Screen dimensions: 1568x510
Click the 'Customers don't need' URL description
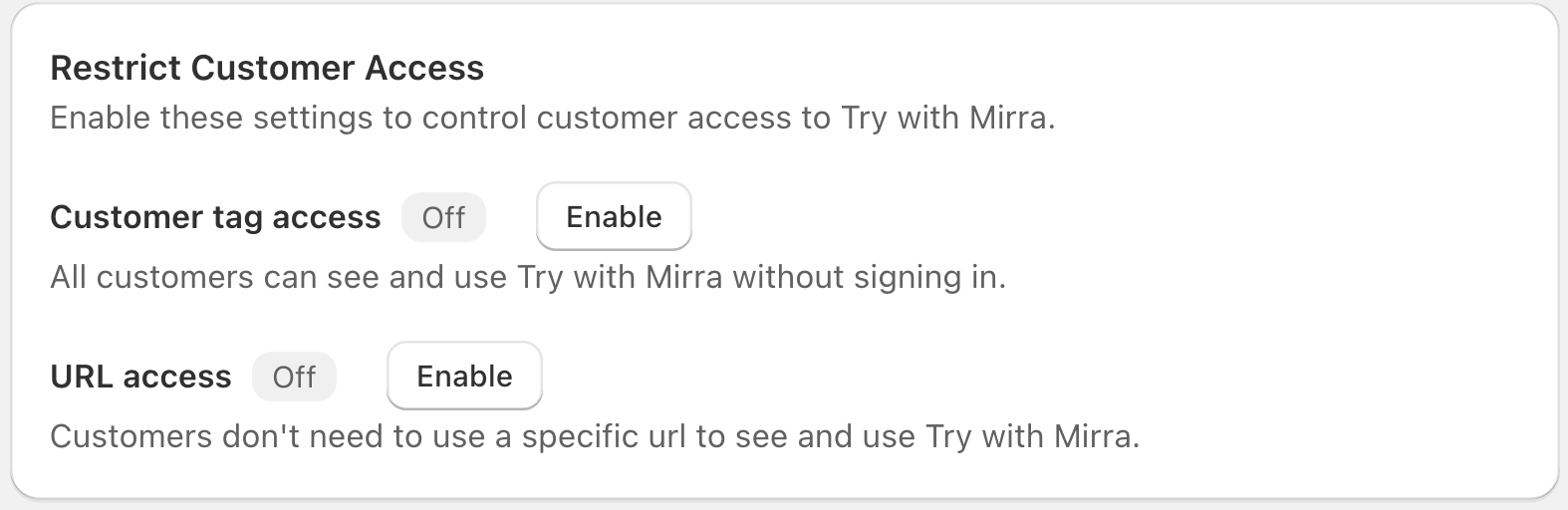click(594, 436)
